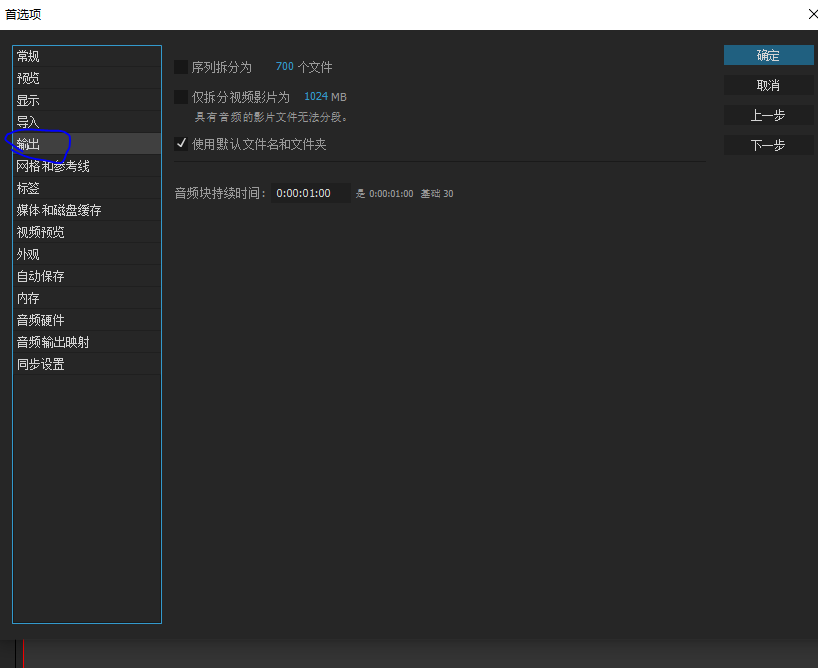Open the 常规 preferences category

coord(87,56)
